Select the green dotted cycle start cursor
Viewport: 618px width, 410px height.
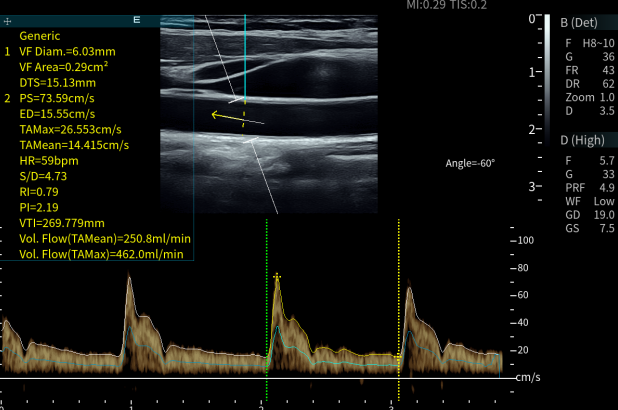click(x=267, y=300)
